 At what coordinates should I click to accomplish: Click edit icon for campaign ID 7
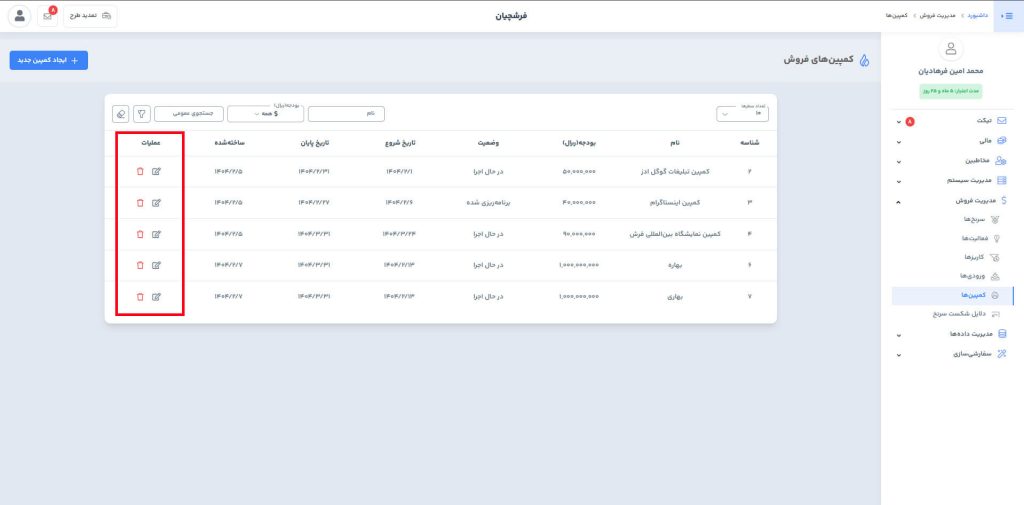[156, 297]
